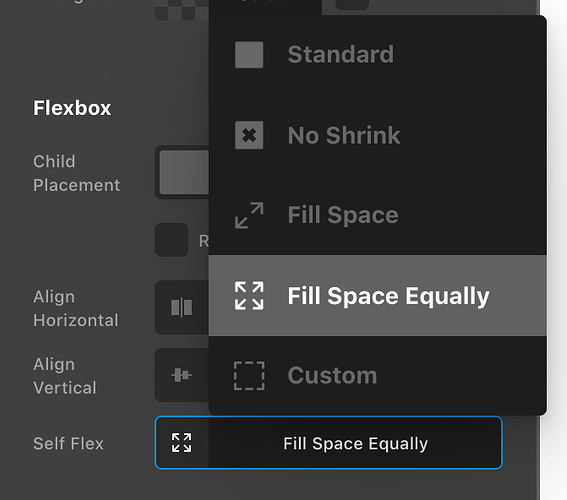The width and height of the screenshot is (567, 500).
Task: Open the Align Horizontal dropdown
Action: pos(182,307)
